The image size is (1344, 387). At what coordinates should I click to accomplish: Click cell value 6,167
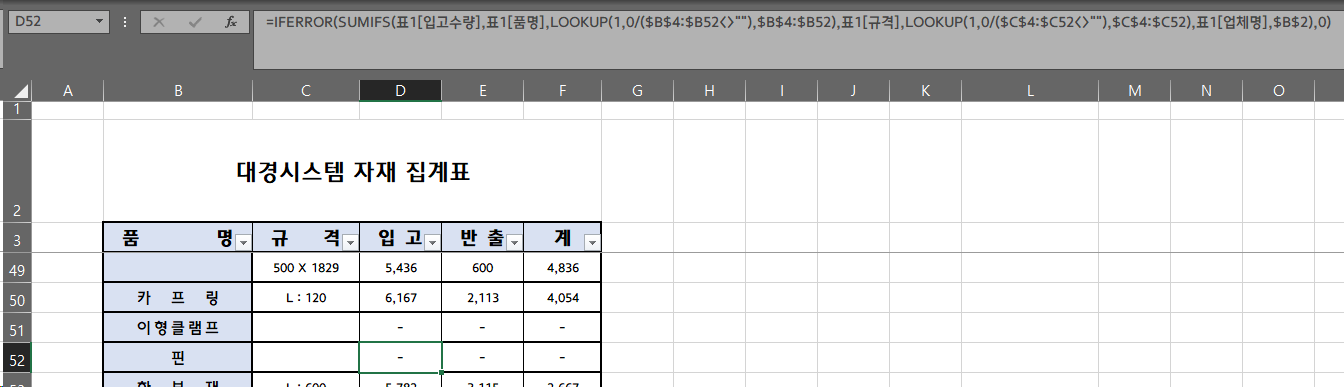click(x=400, y=298)
